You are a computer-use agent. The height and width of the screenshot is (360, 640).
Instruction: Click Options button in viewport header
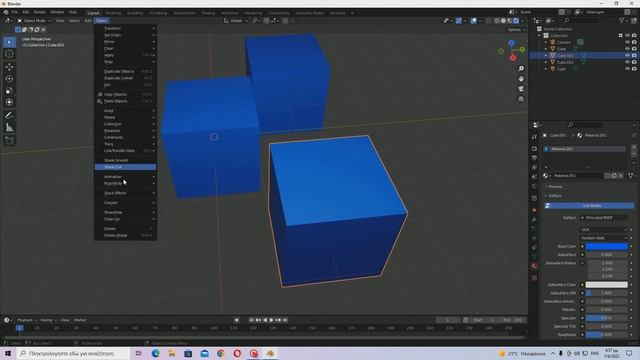(x=515, y=30)
